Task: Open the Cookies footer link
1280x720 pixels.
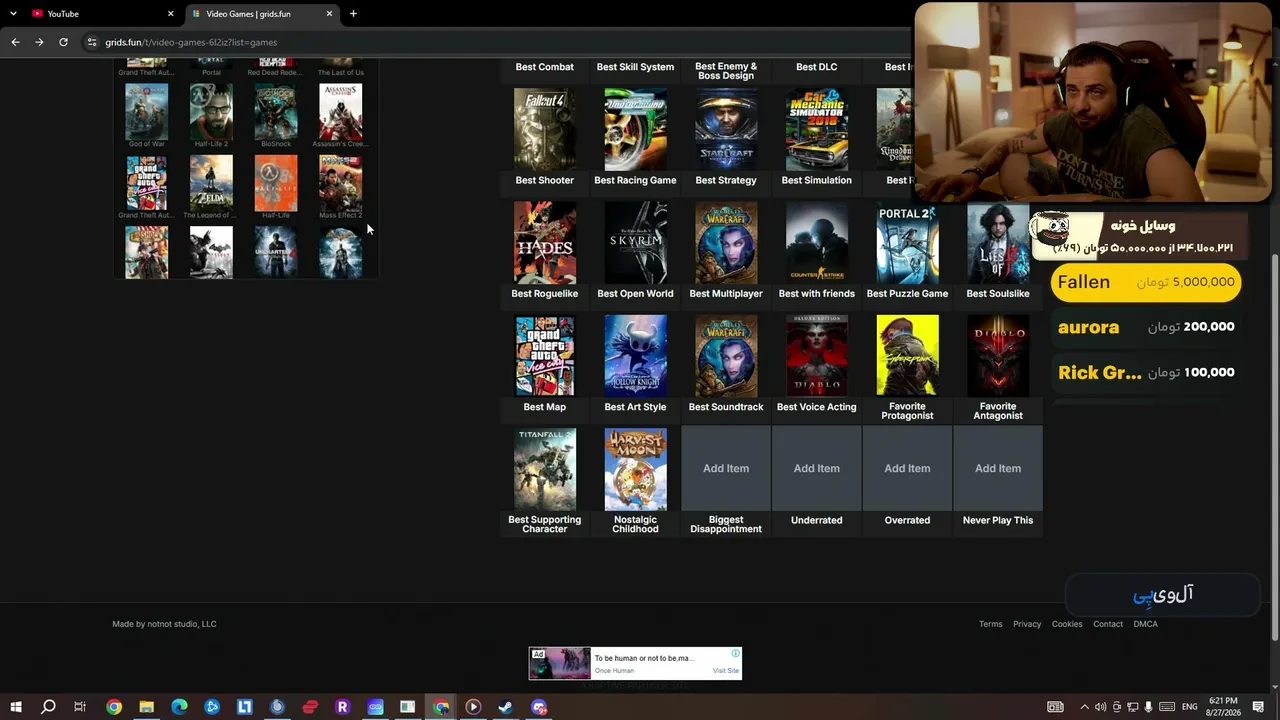Action: coord(1067,624)
